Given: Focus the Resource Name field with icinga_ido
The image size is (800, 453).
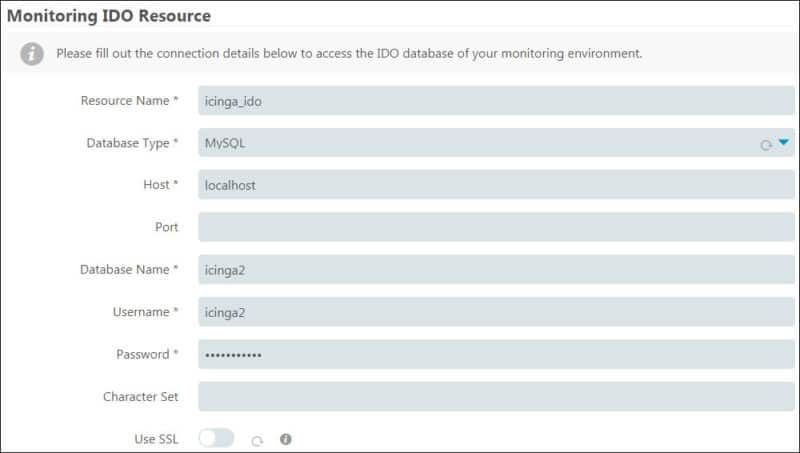Looking at the screenshot, I should tap(496, 101).
